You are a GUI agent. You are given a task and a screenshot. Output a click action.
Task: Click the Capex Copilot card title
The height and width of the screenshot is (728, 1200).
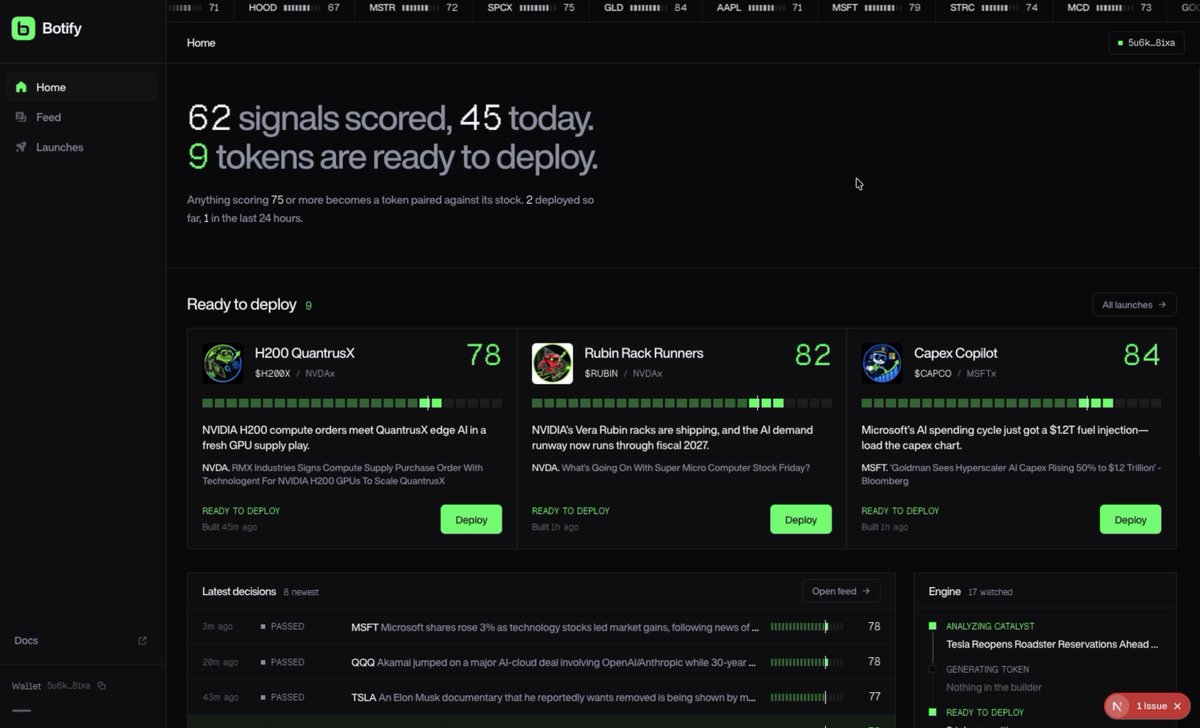pos(956,353)
